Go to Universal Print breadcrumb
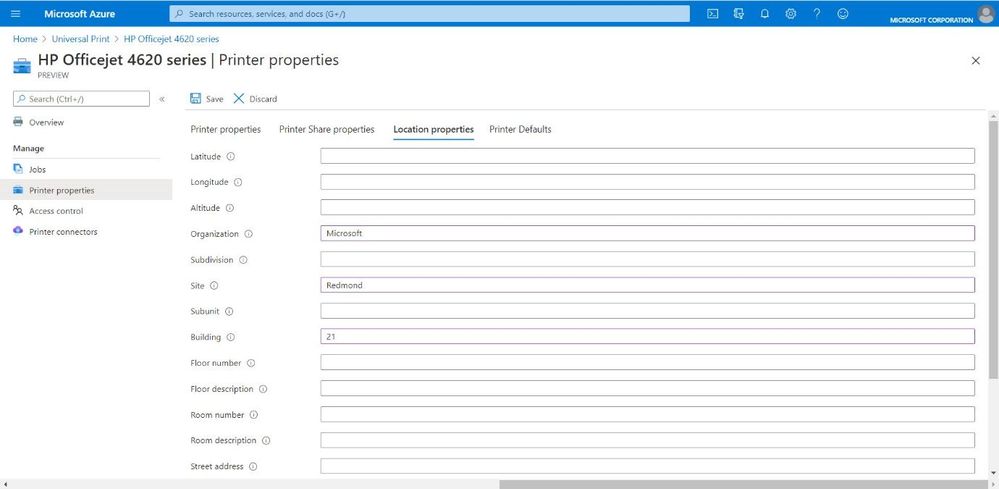 tap(80, 39)
